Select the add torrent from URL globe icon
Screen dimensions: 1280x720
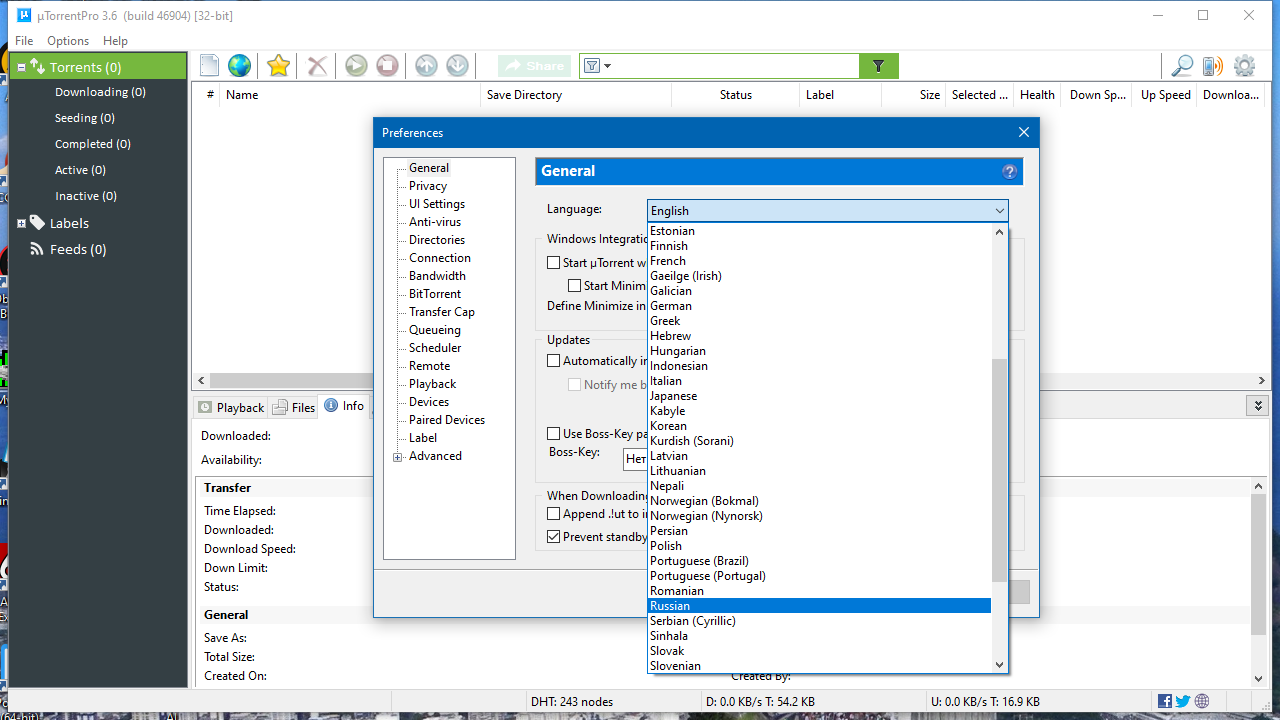pos(238,65)
